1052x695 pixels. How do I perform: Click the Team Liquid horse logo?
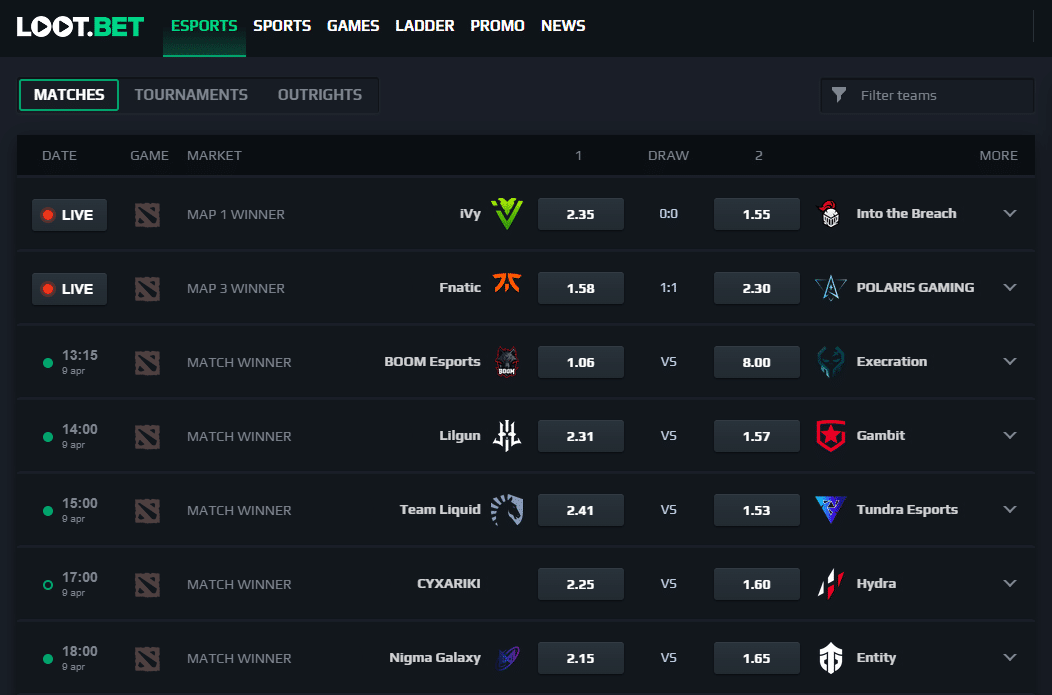(507, 510)
